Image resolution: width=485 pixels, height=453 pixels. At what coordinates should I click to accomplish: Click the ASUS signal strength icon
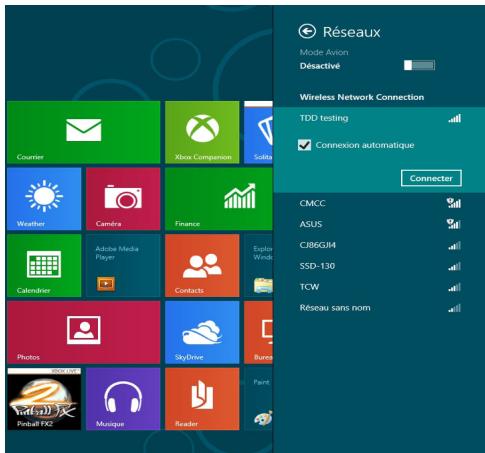454,224
